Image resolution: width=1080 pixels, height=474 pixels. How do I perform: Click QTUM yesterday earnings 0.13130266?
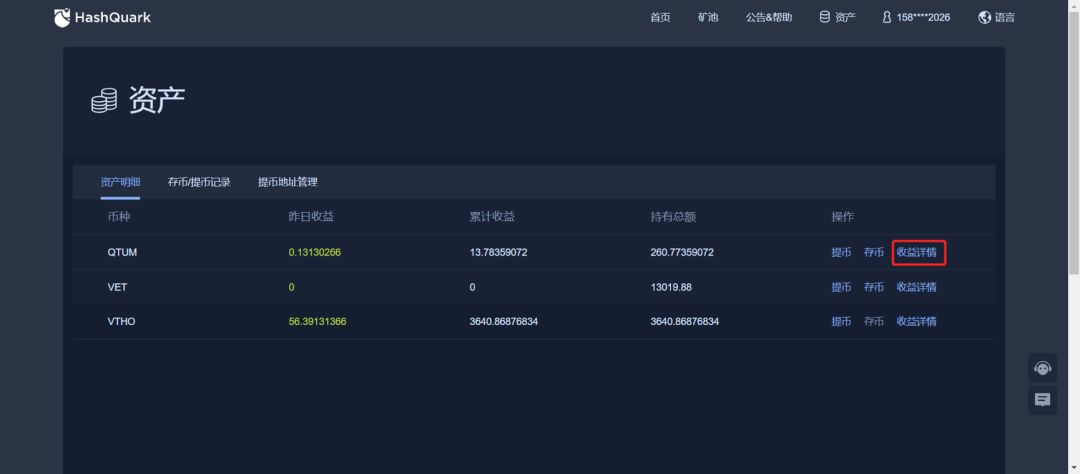[x=315, y=252]
